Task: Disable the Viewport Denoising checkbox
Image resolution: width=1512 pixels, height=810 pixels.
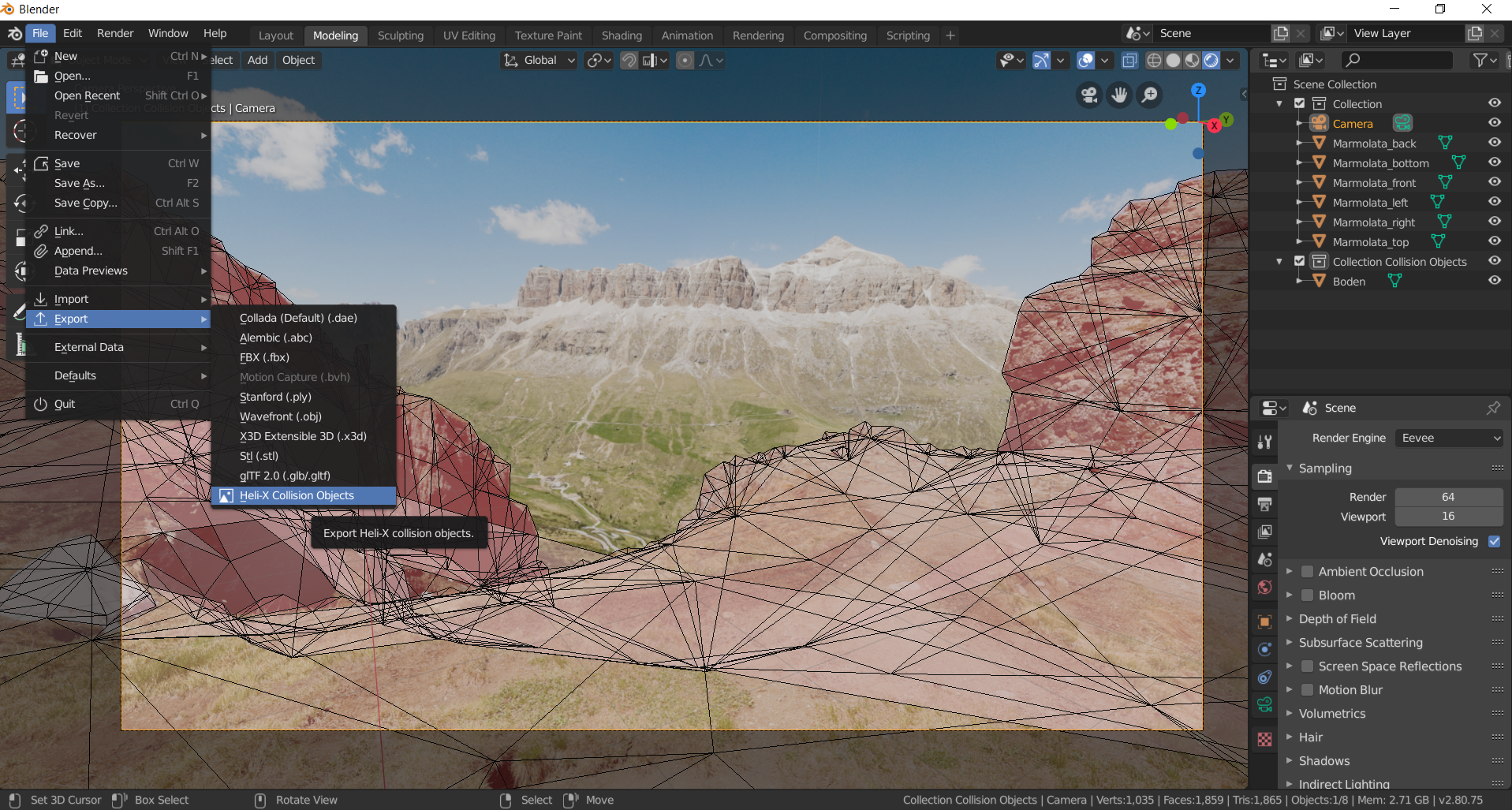Action: (1494, 541)
